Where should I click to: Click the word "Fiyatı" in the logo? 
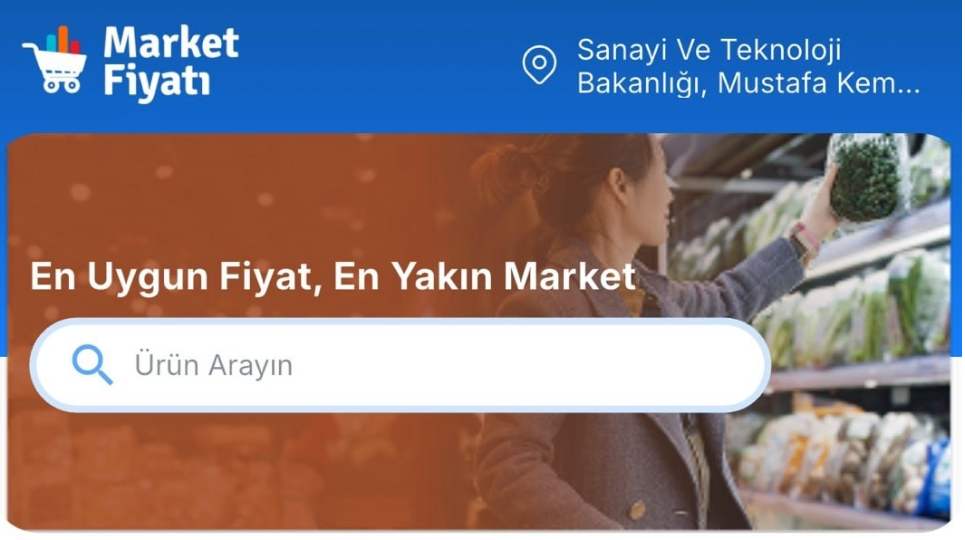pos(156,83)
